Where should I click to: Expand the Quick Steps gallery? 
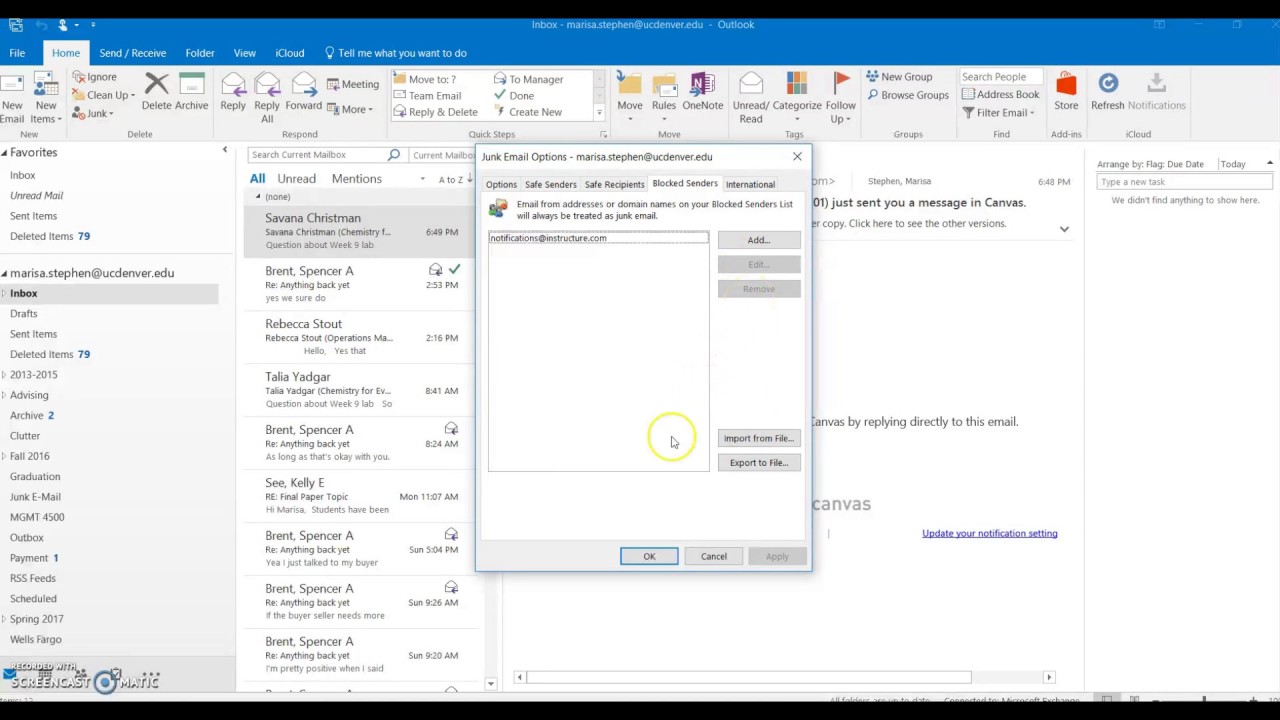coord(599,112)
